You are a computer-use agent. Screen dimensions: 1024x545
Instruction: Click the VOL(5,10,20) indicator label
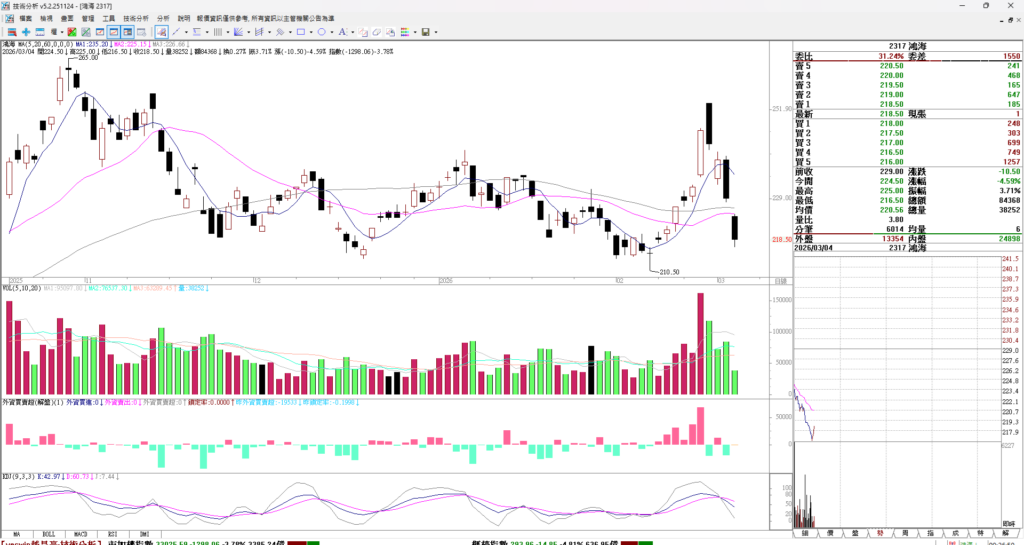click(22, 288)
